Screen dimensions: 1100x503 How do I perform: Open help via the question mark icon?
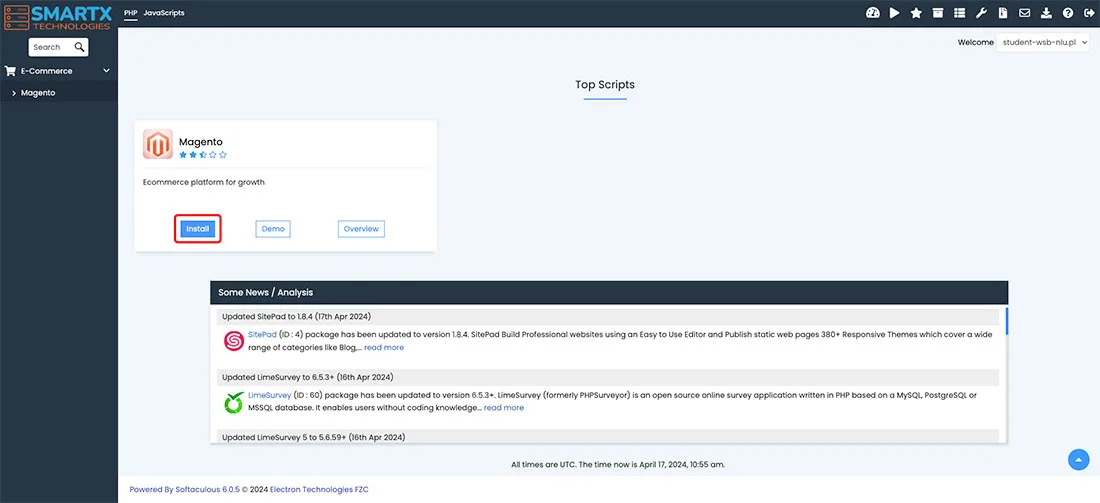(1068, 13)
